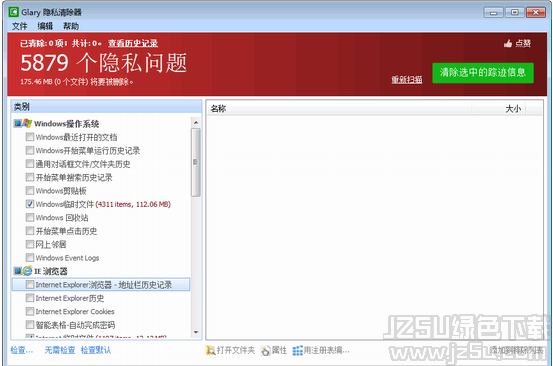Check Windows开始菜单运行历史记录 checkbox
Viewport: 553px width, 366px height.
tap(30, 150)
